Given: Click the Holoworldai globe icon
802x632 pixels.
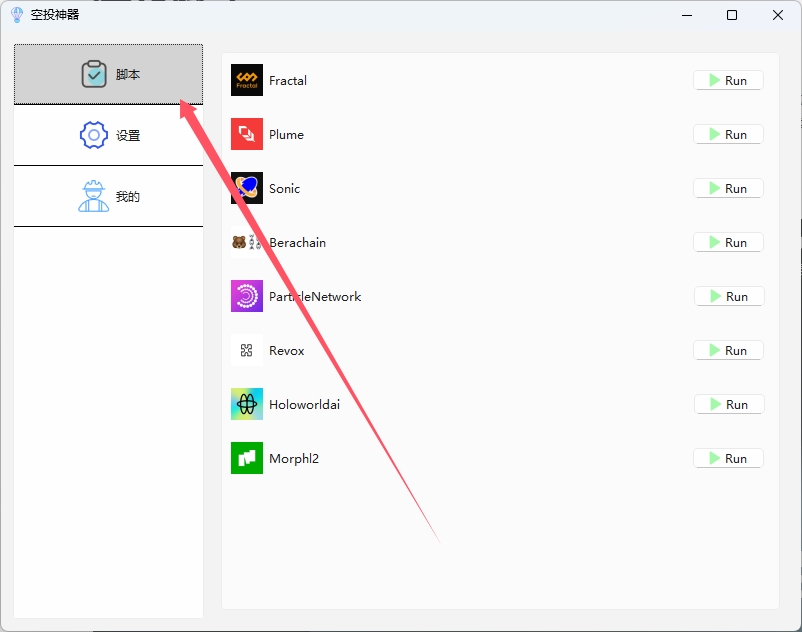Looking at the screenshot, I should point(247,404).
